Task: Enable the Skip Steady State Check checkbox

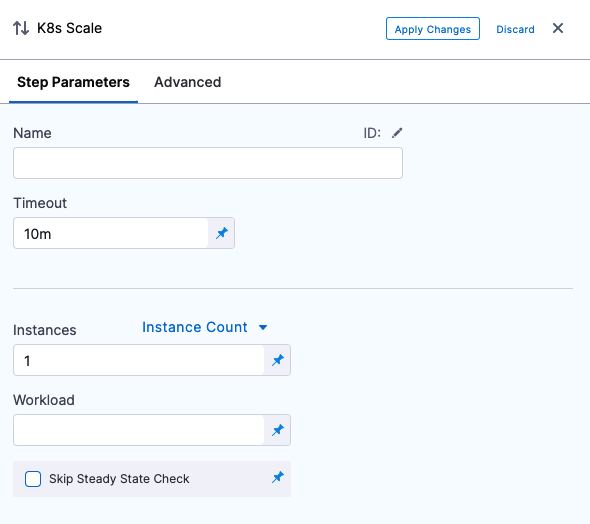Action: pyautogui.click(x=33, y=479)
